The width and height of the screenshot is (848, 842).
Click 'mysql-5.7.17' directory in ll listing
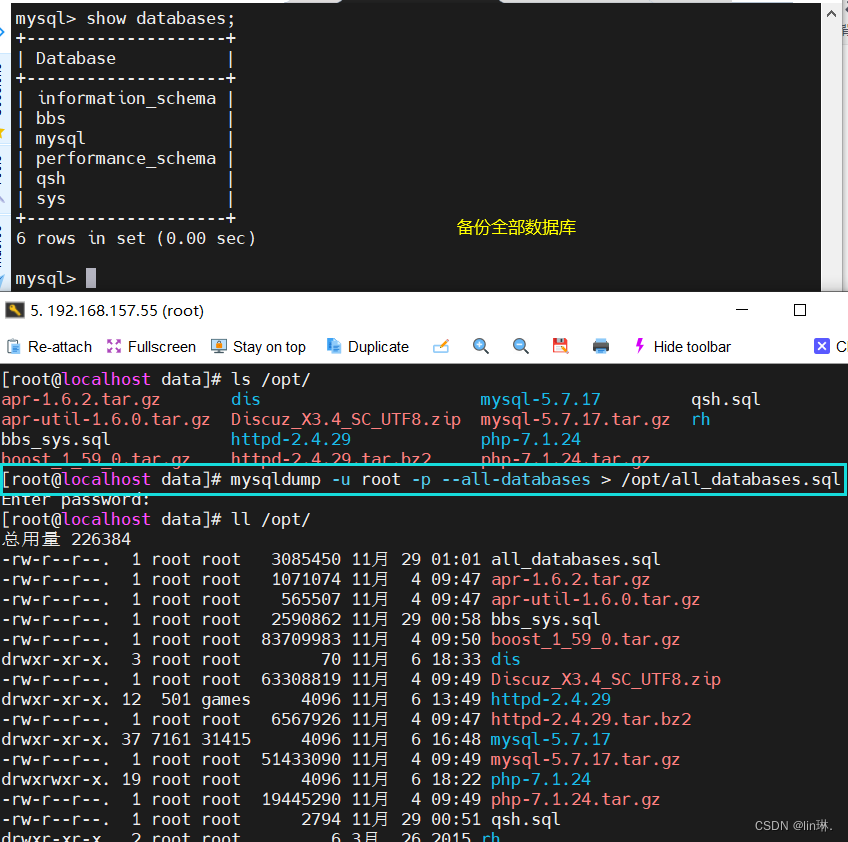click(551, 739)
